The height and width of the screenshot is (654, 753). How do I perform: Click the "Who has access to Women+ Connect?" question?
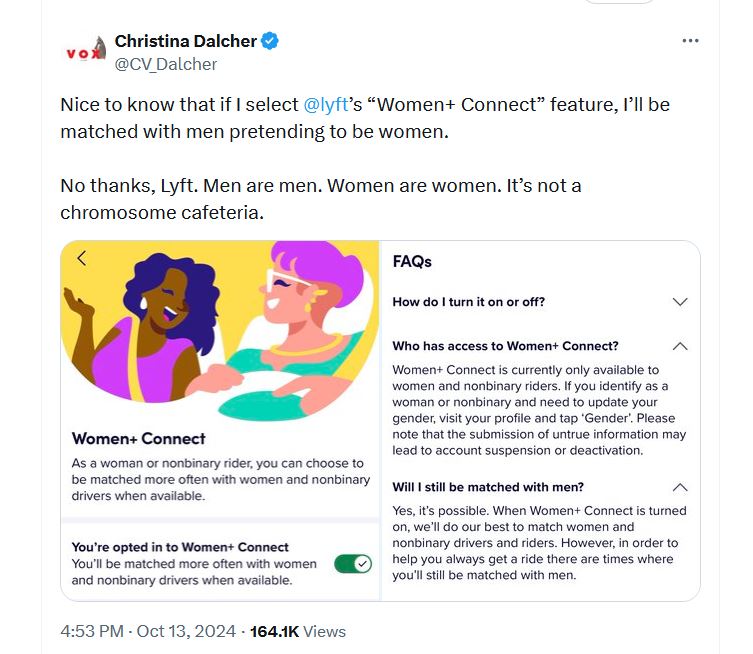505,346
